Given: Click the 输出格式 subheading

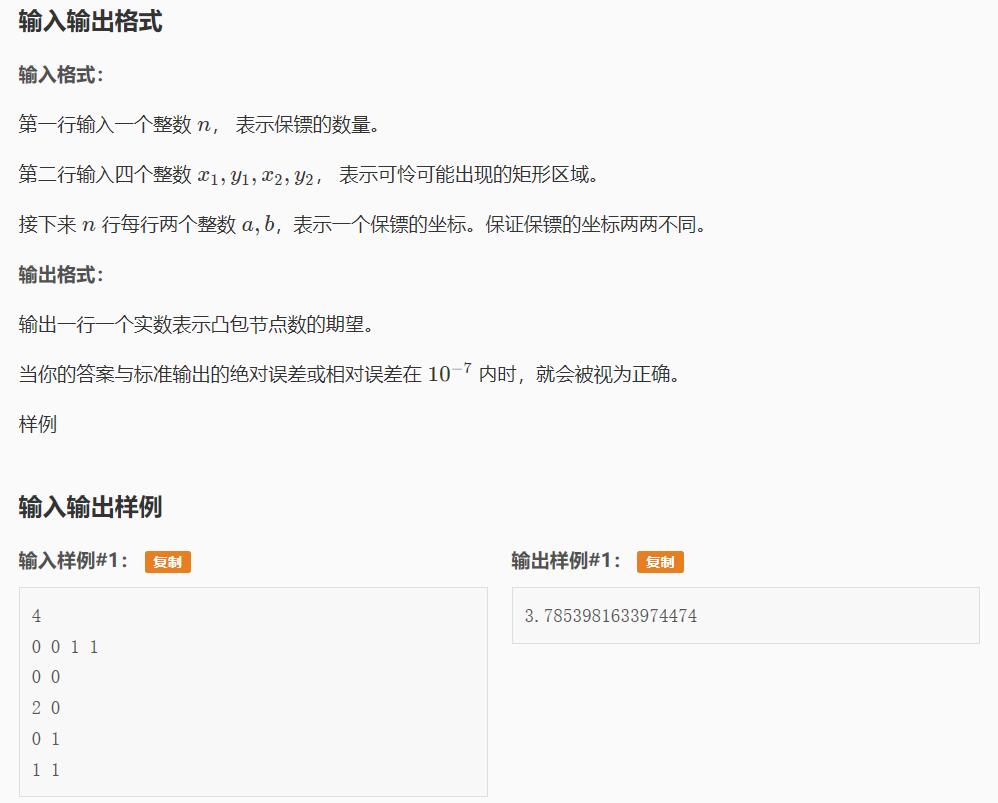Looking at the screenshot, I should point(61,275).
